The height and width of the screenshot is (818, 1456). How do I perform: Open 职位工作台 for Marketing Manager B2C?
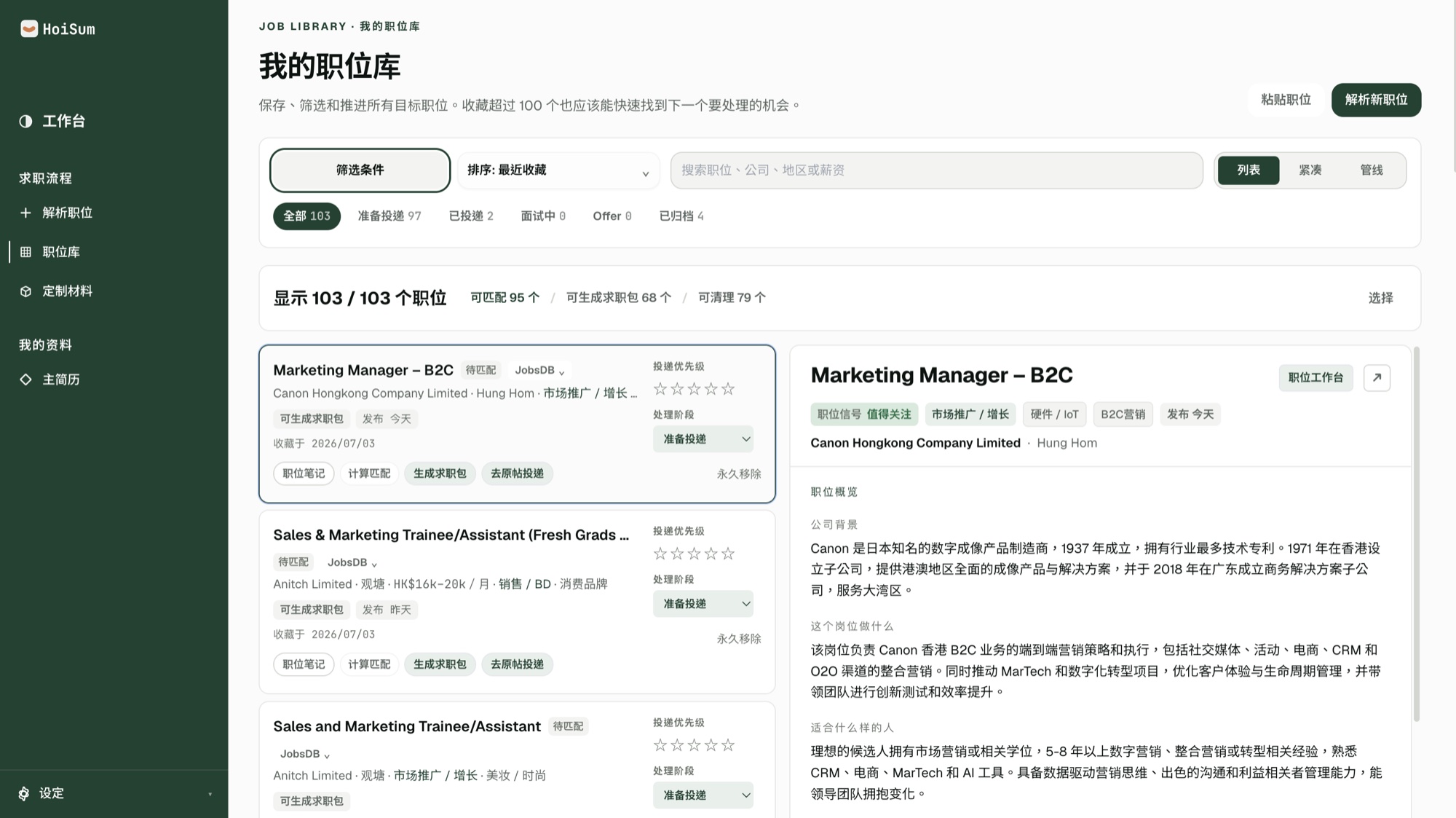(1315, 377)
